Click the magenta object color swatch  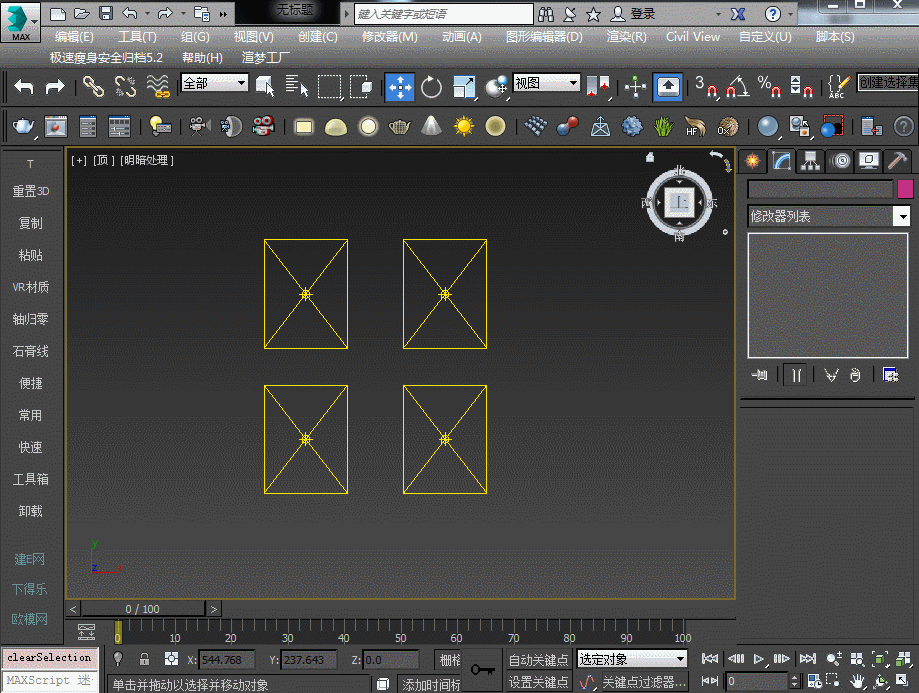(905, 189)
